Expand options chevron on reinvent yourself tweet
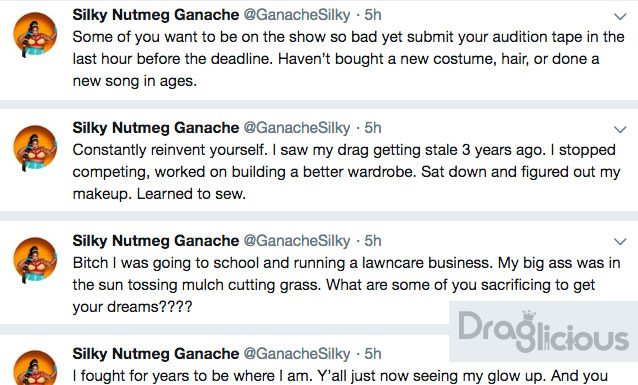638x385 pixels. coord(620,130)
